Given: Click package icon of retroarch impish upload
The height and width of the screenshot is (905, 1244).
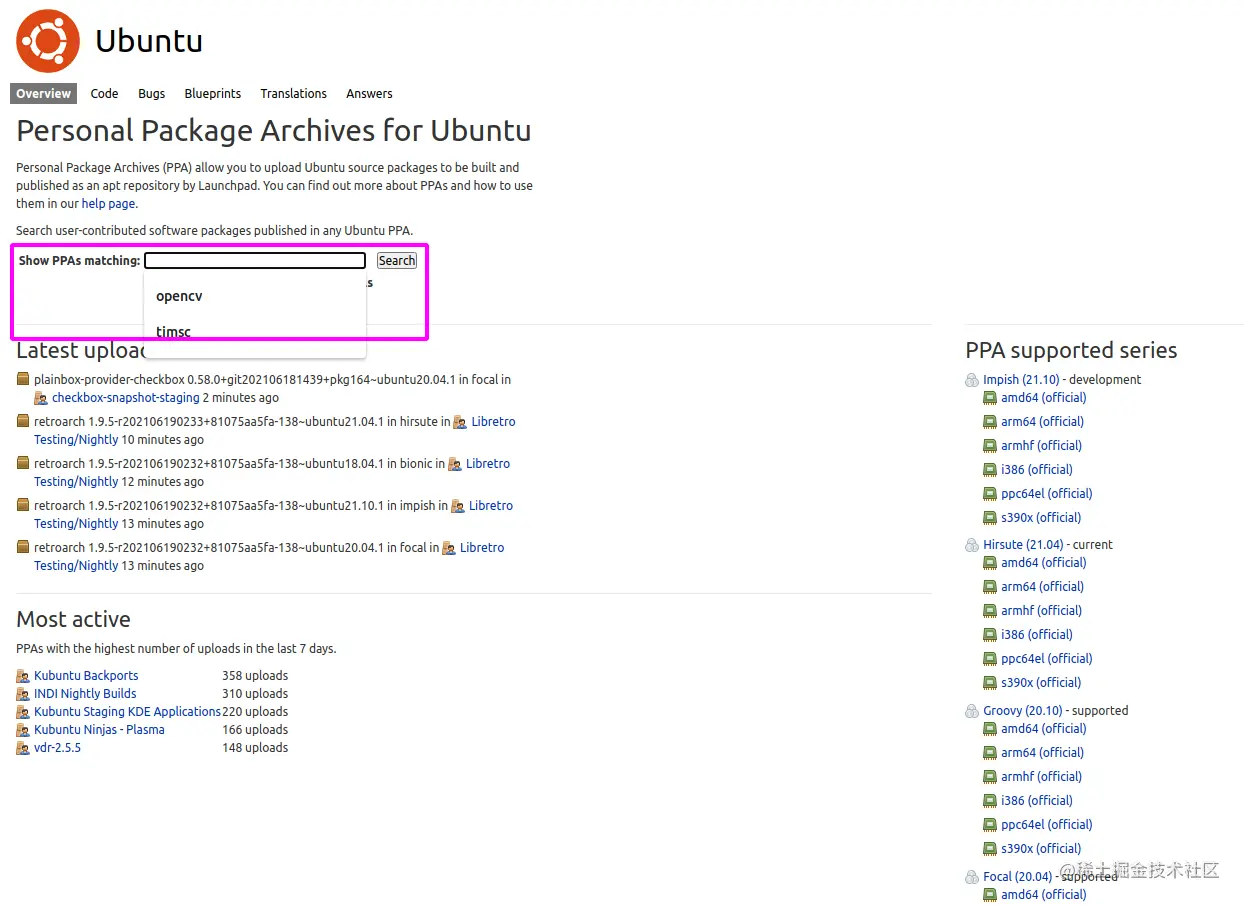Looking at the screenshot, I should coord(23,505).
